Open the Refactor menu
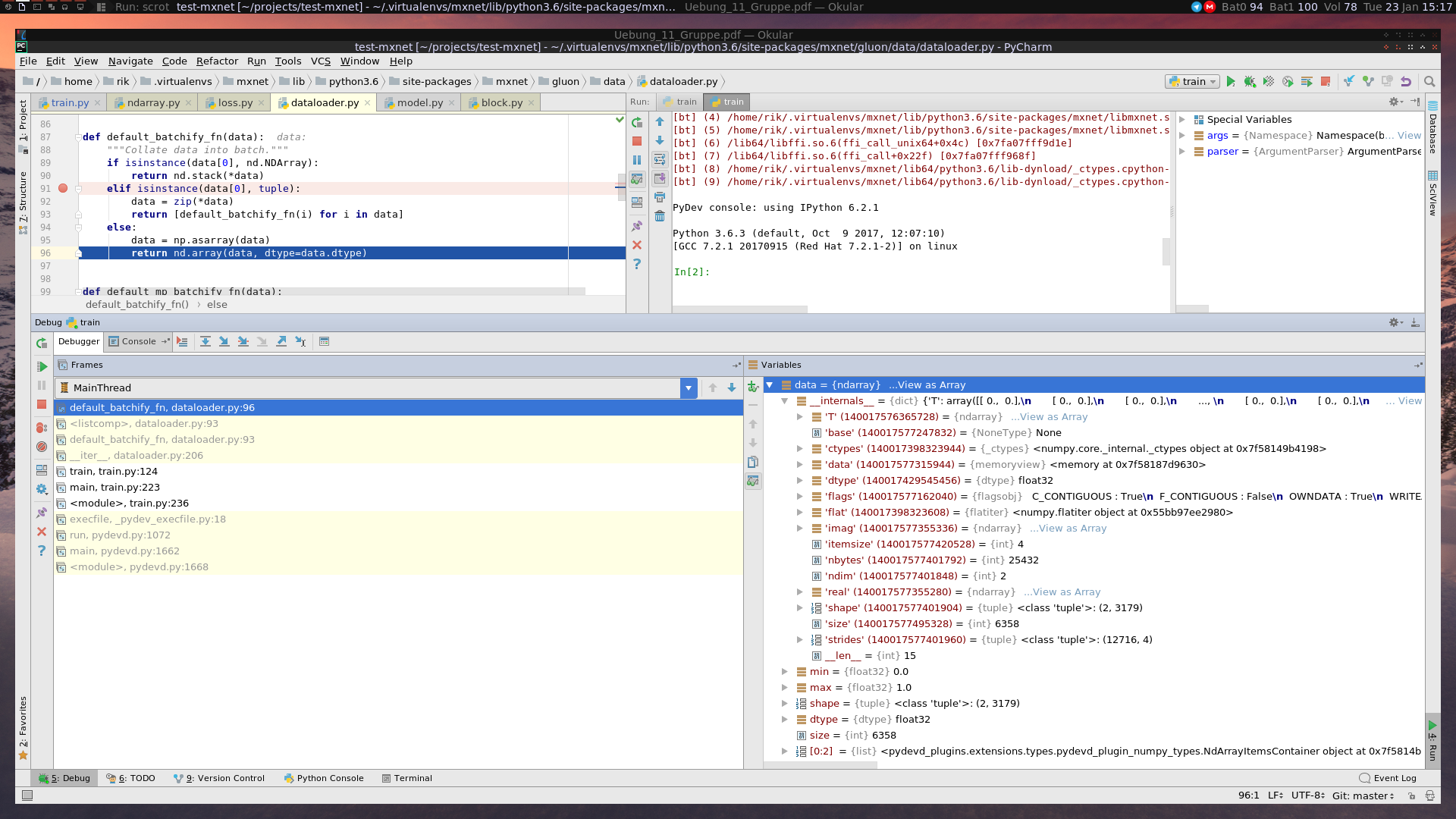Image resolution: width=1456 pixels, height=819 pixels. [x=218, y=61]
